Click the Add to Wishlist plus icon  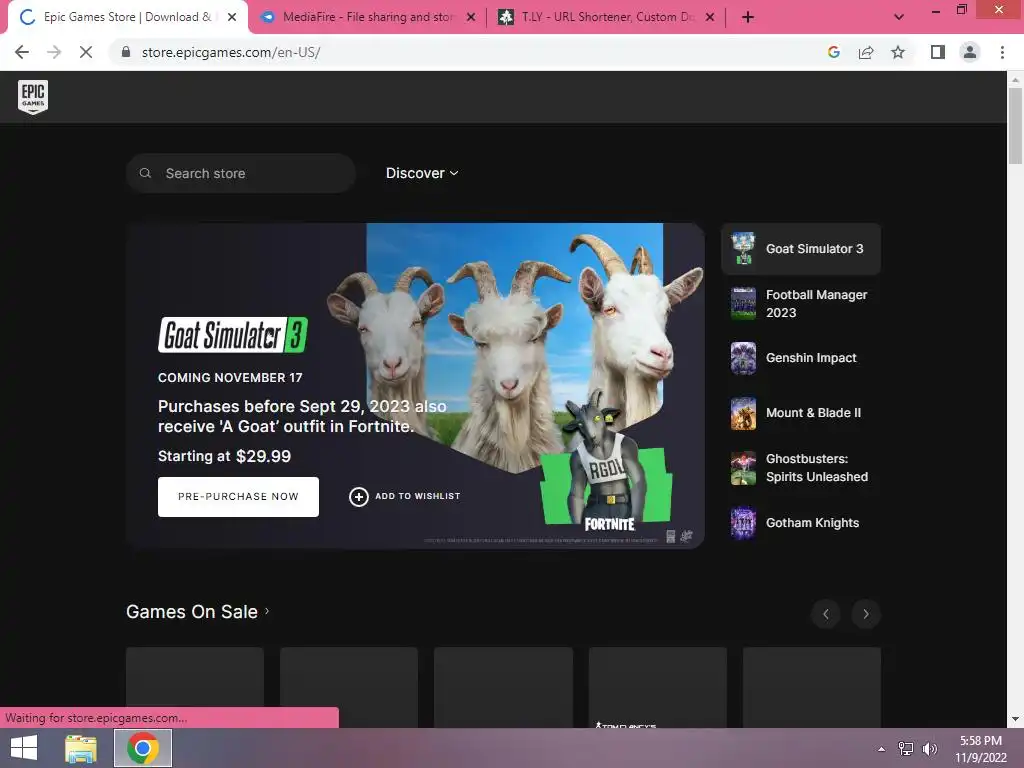(359, 496)
